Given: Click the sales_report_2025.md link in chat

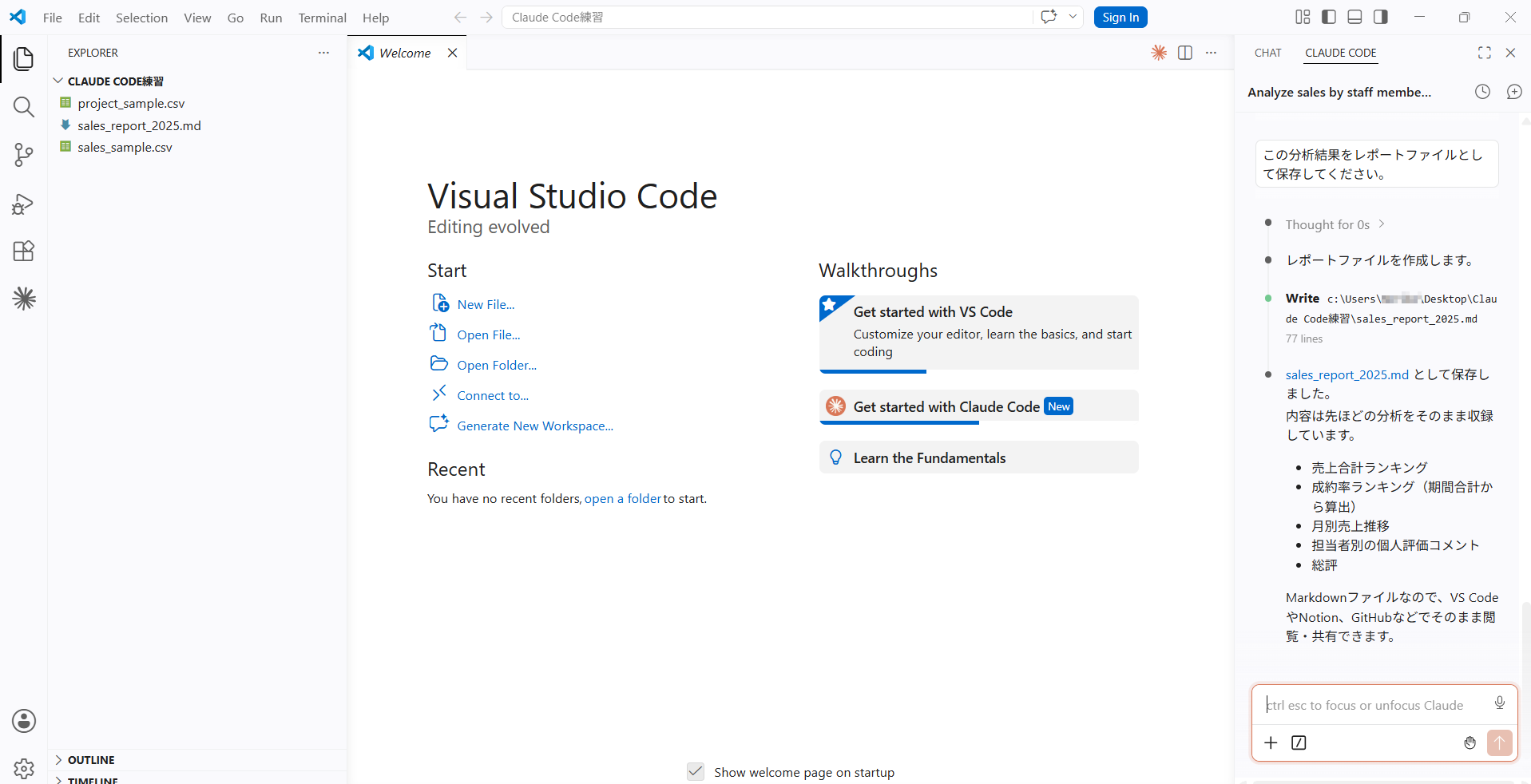Looking at the screenshot, I should click(x=1347, y=374).
